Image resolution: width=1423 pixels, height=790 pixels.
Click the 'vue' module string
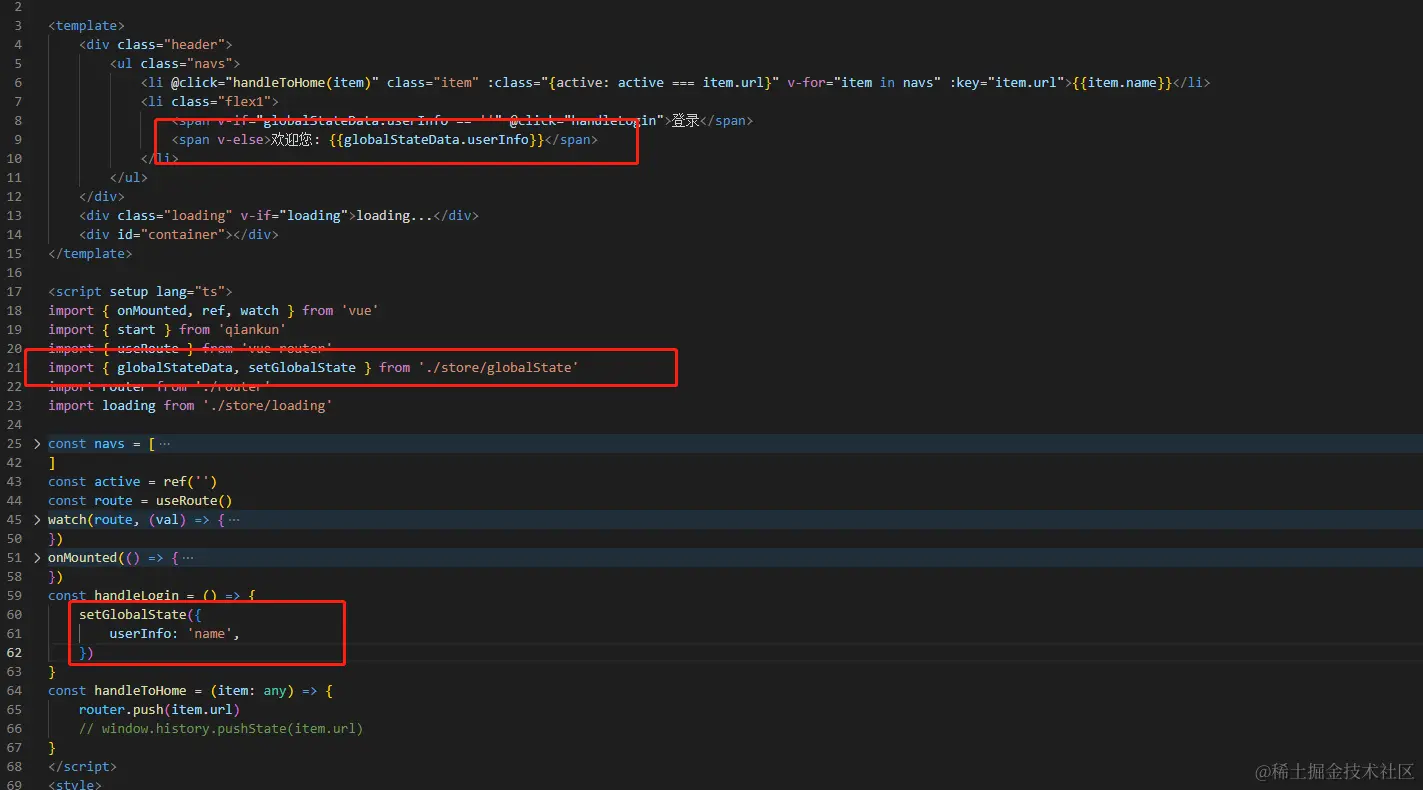tap(359, 310)
